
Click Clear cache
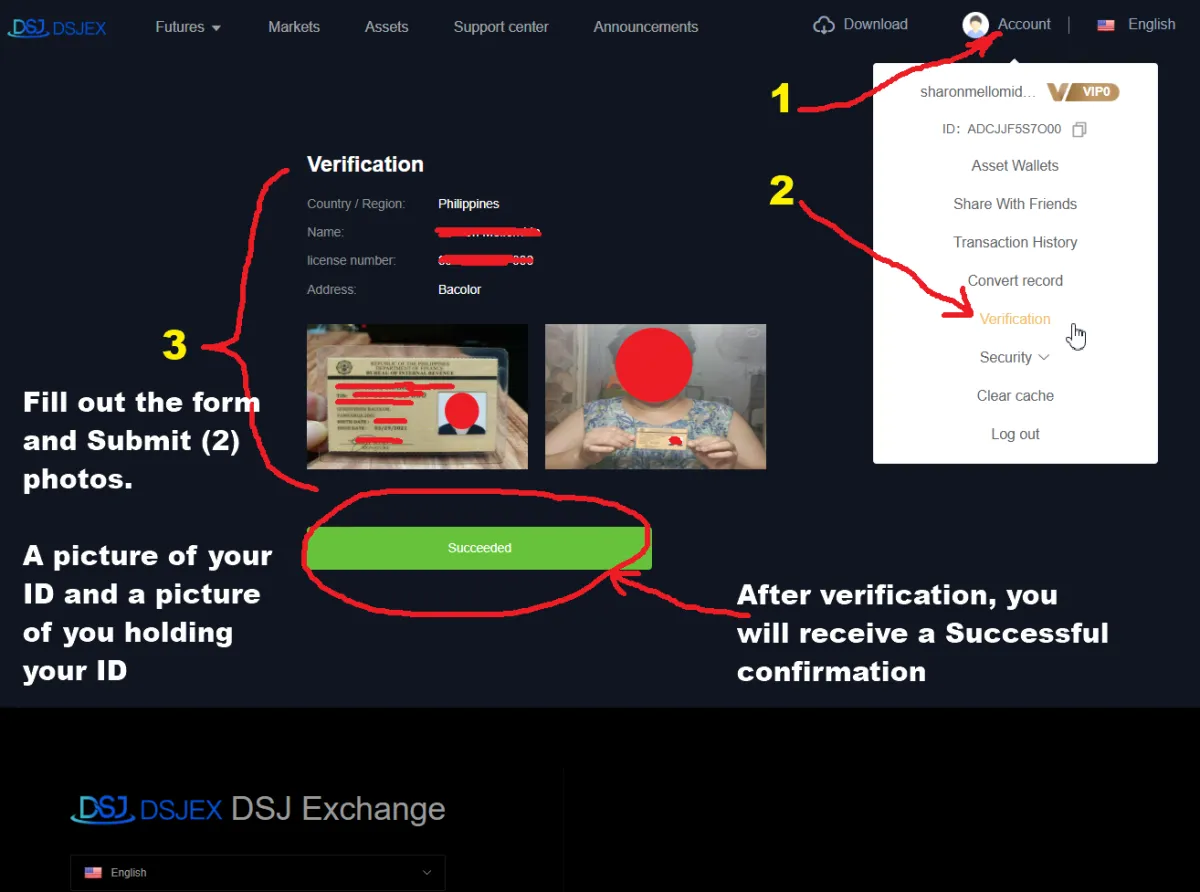click(1015, 396)
